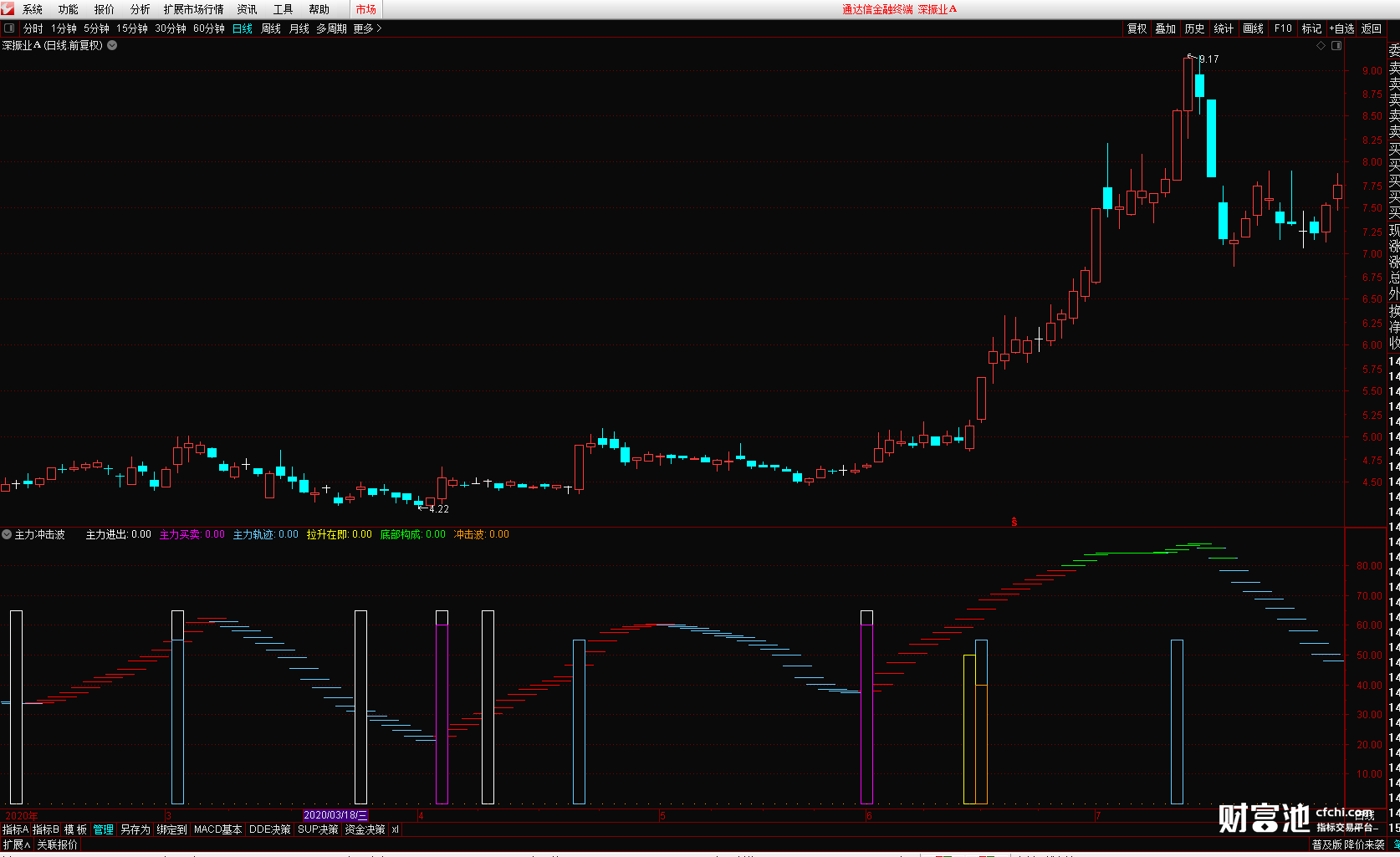Click the 冲击波 indicator value label
Image resolution: width=1400 pixels, height=857 pixels.
tap(482, 534)
